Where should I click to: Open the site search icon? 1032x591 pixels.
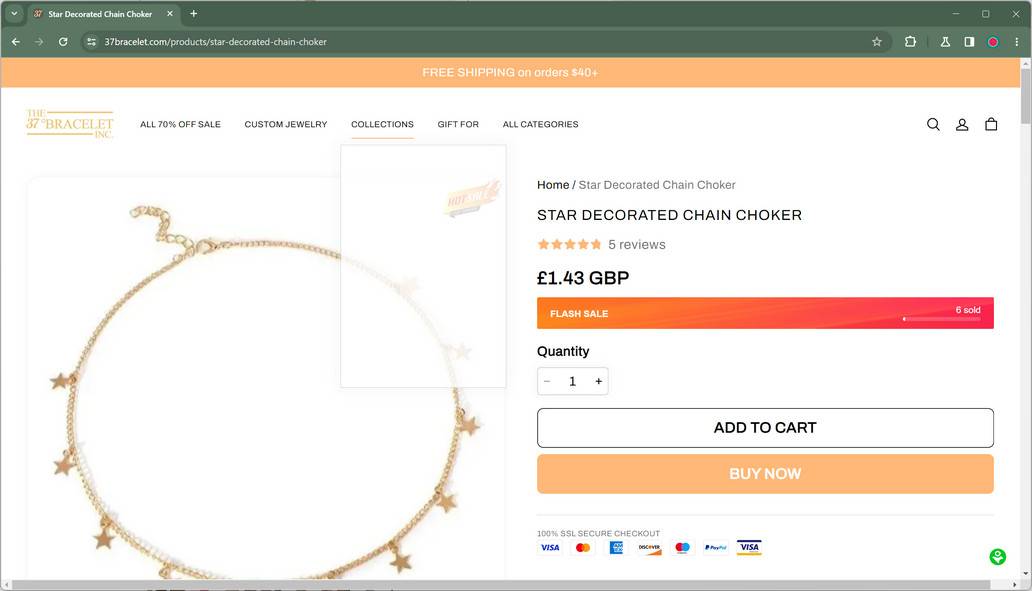(933, 125)
